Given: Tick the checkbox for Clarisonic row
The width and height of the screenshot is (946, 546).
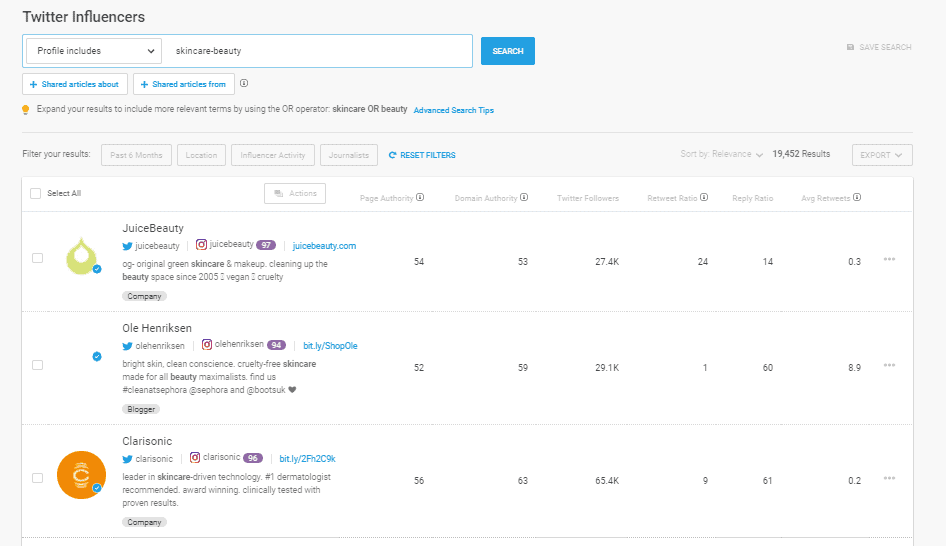Looking at the screenshot, I should 37,478.
